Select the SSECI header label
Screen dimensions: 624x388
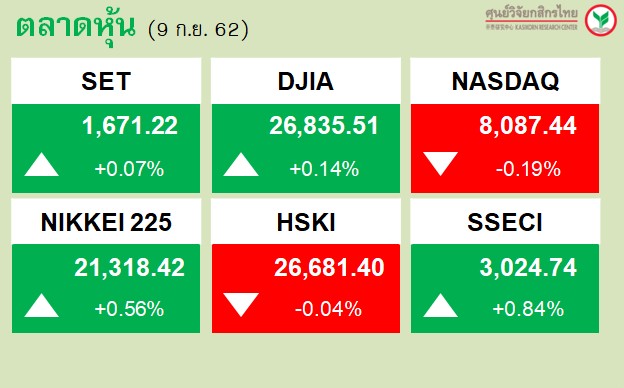(x=505, y=222)
